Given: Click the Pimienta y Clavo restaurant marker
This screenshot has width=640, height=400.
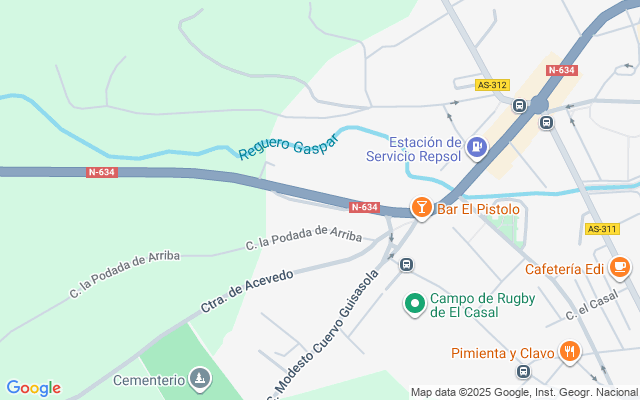Looking at the screenshot, I should point(569,352).
